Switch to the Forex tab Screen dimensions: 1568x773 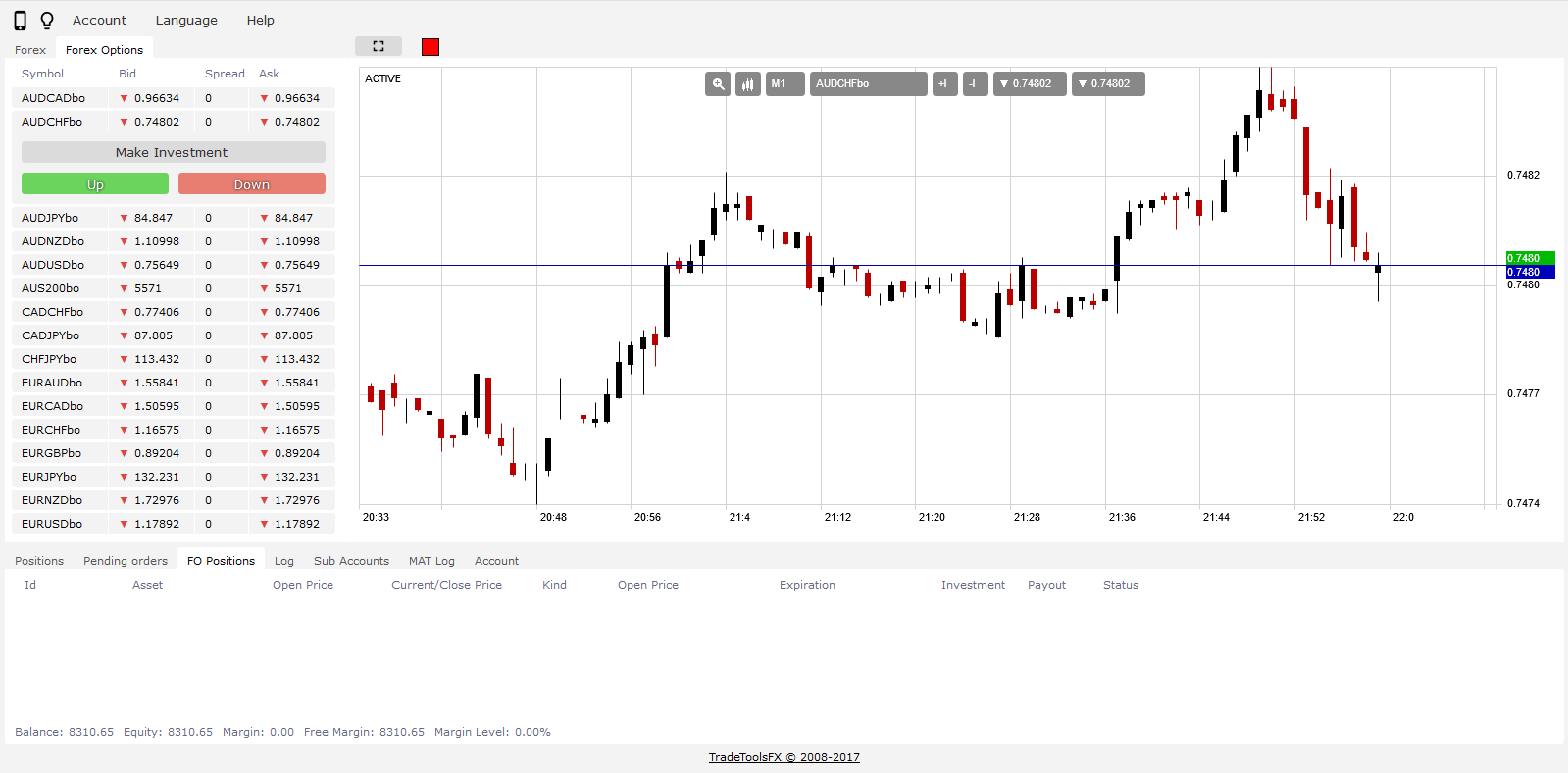click(30, 50)
